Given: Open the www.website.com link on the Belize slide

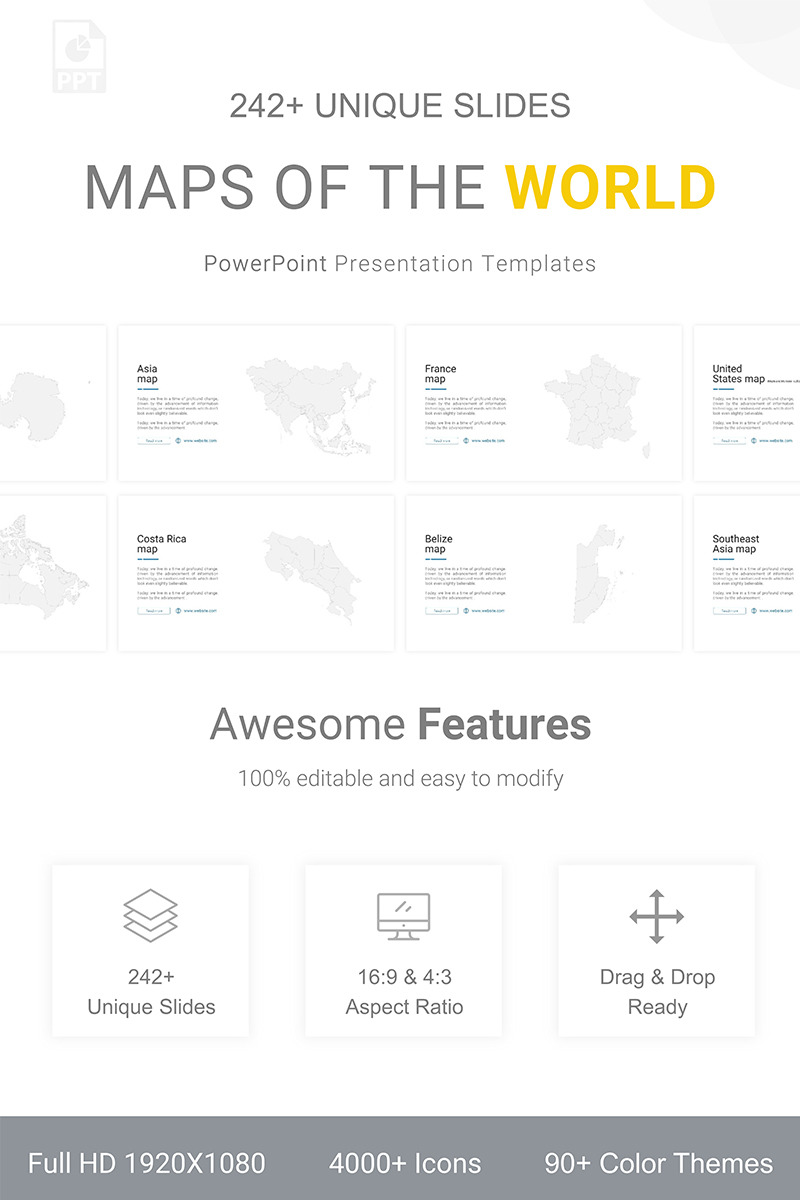Looking at the screenshot, I should tap(488, 610).
